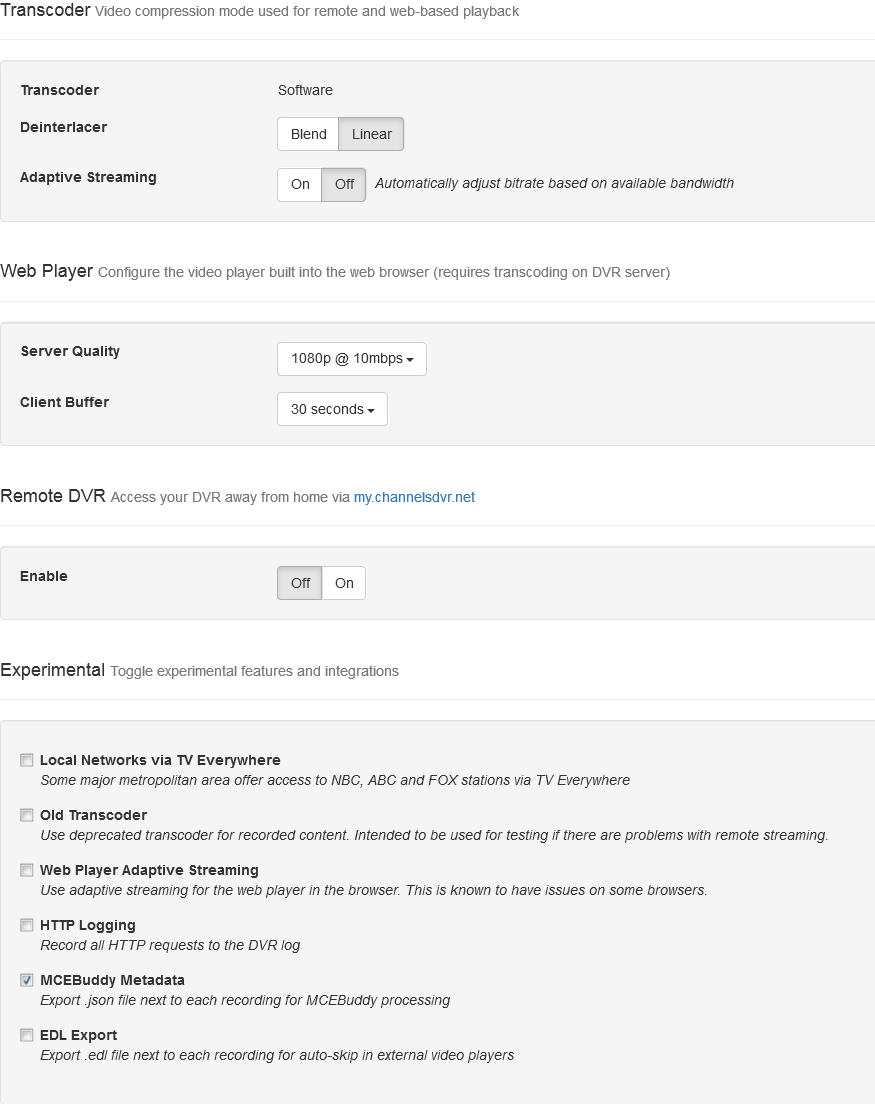This screenshot has height=1104, width=875.
Task: Click the Web Player section heading
Action: point(47,271)
